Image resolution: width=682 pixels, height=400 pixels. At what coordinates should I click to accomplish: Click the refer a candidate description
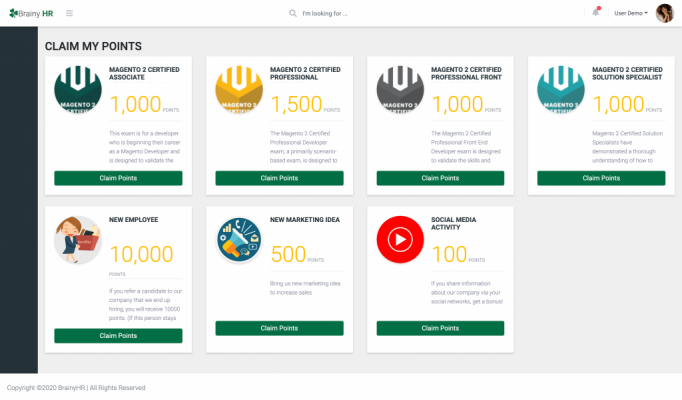tap(145, 304)
